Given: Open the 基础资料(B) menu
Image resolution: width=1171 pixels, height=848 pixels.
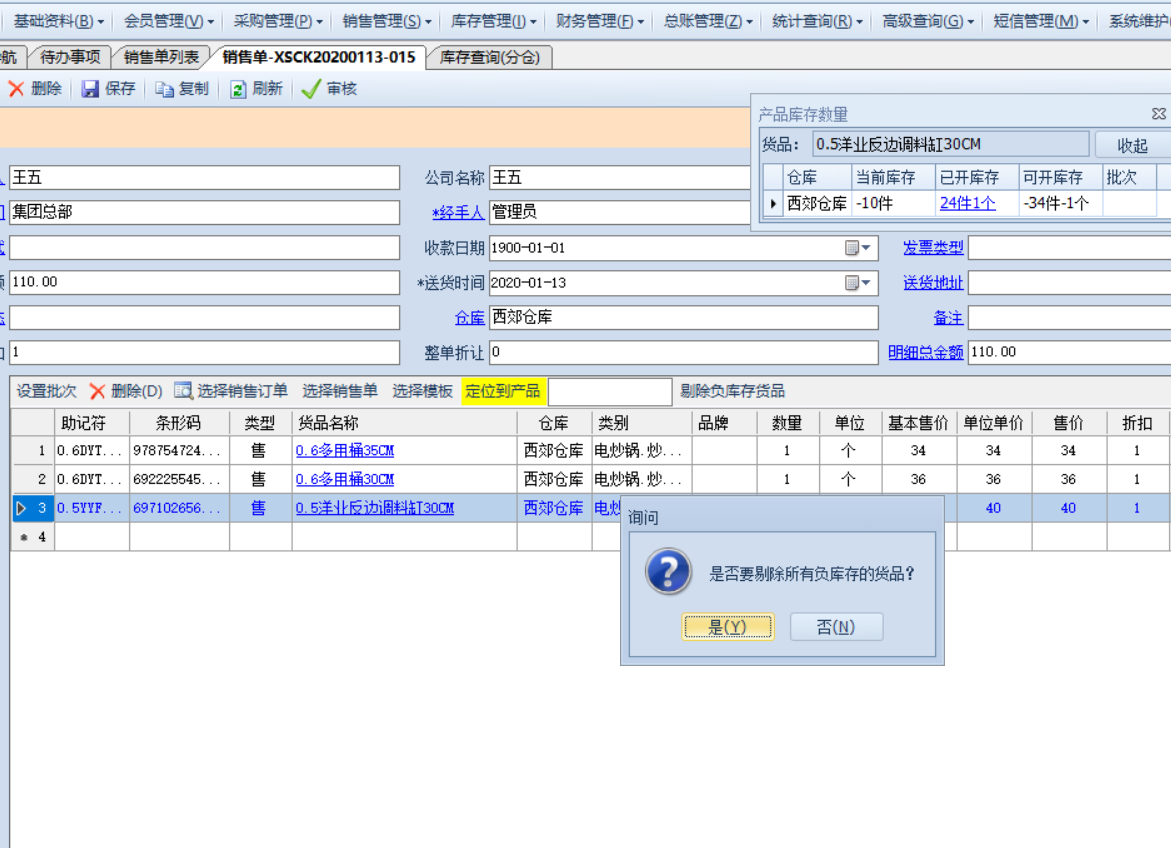Looking at the screenshot, I should tap(58, 21).
